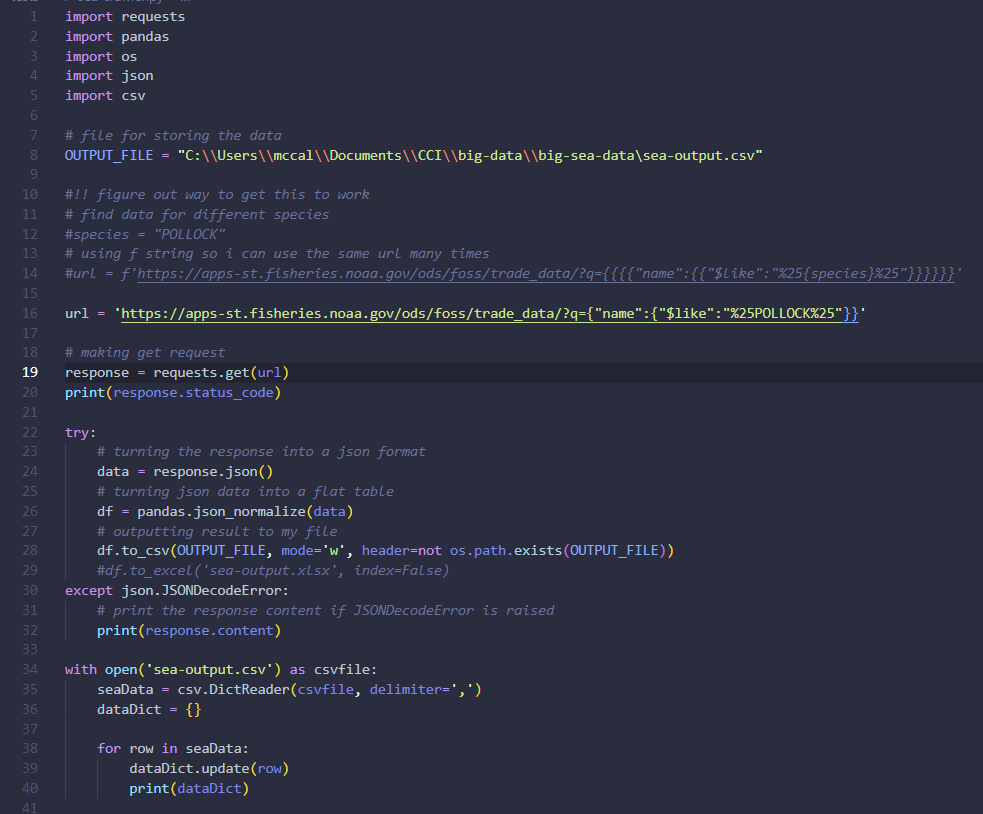Click the 'for row in seaData:' loop line
Image resolution: width=983 pixels, height=814 pixels.
[170, 748]
